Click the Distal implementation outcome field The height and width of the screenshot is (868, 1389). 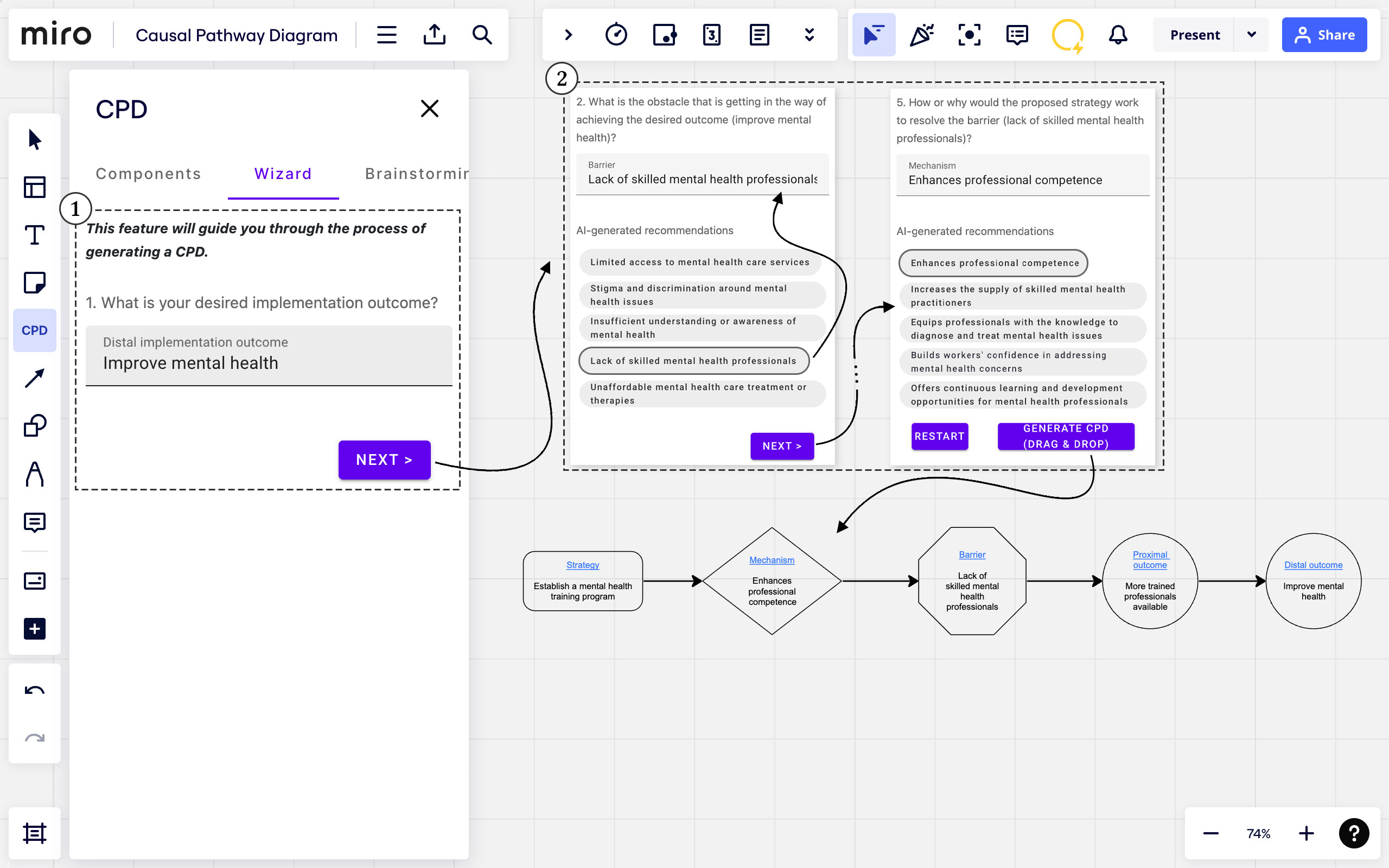(x=269, y=355)
